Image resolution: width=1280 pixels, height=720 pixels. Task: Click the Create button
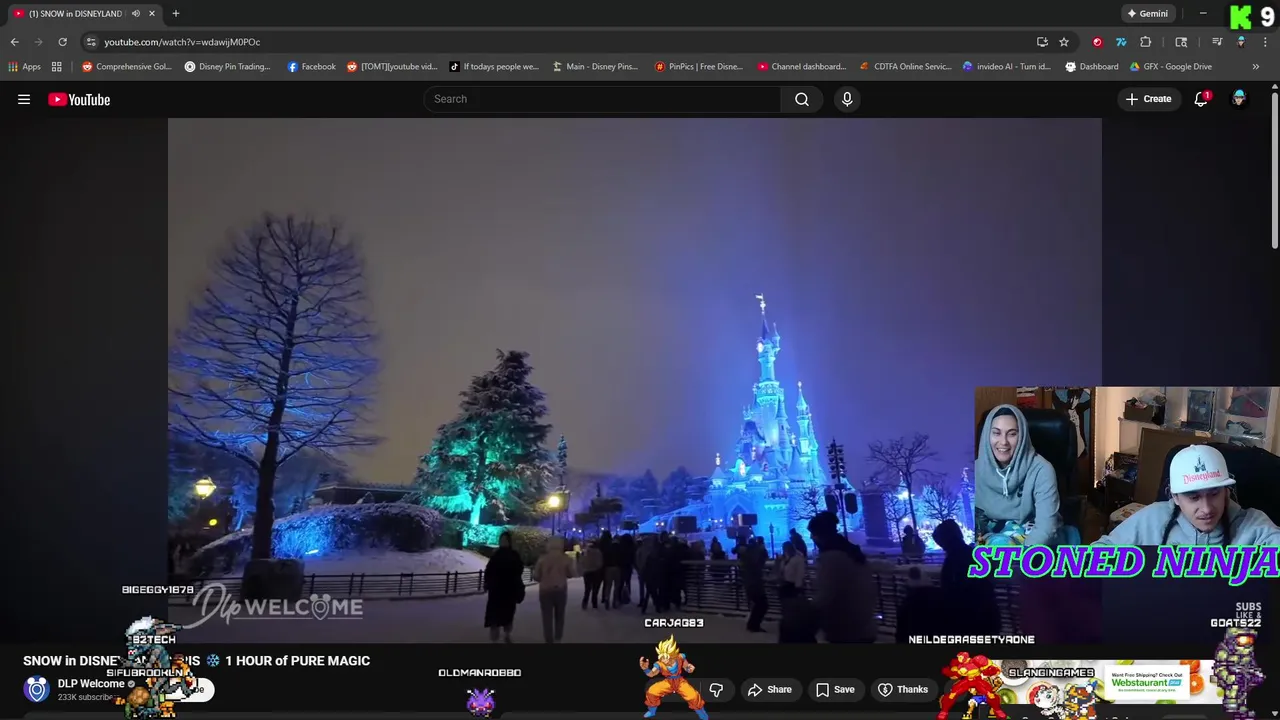click(1148, 99)
